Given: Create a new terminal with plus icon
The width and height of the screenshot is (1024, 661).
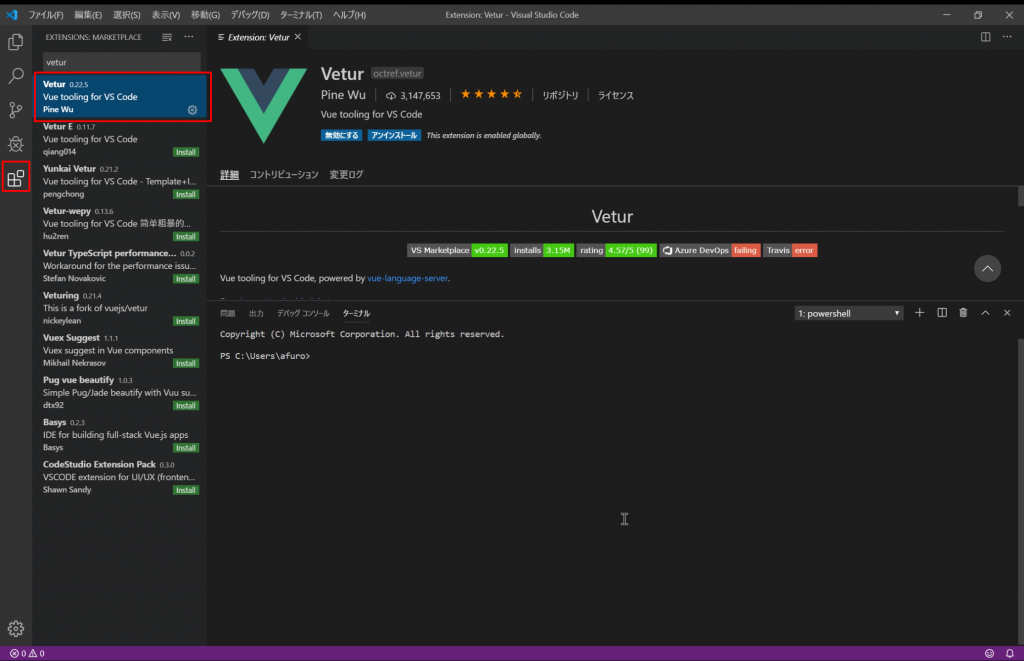Looking at the screenshot, I should click(x=920, y=313).
